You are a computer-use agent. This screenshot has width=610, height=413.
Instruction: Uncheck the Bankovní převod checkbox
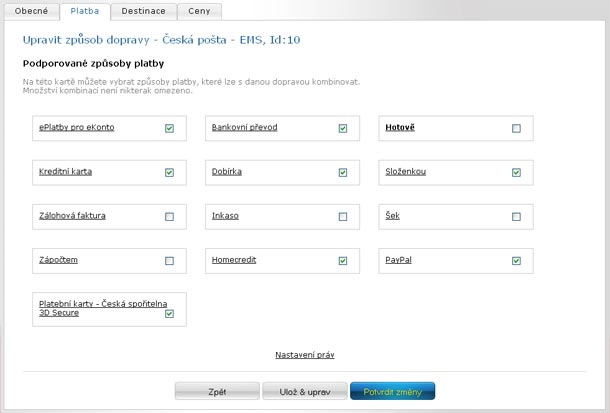[343, 128]
